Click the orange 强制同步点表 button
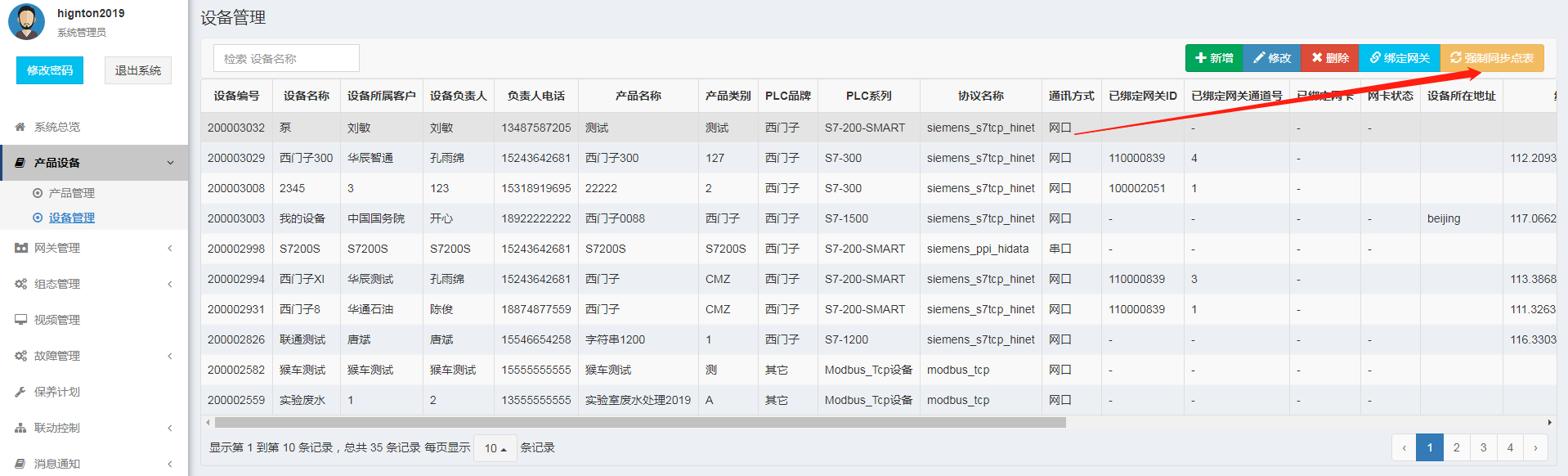Screen dimensions: 1568x476 [x=1492, y=58]
